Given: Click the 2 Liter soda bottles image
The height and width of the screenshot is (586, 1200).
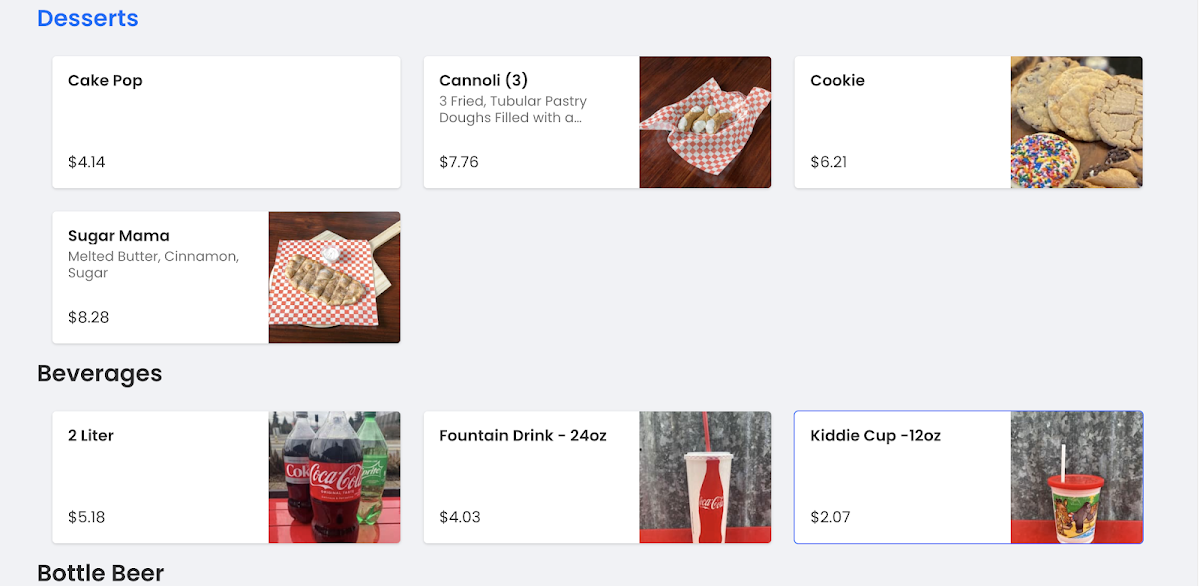Looking at the screenshot, I should click(334, 477).
